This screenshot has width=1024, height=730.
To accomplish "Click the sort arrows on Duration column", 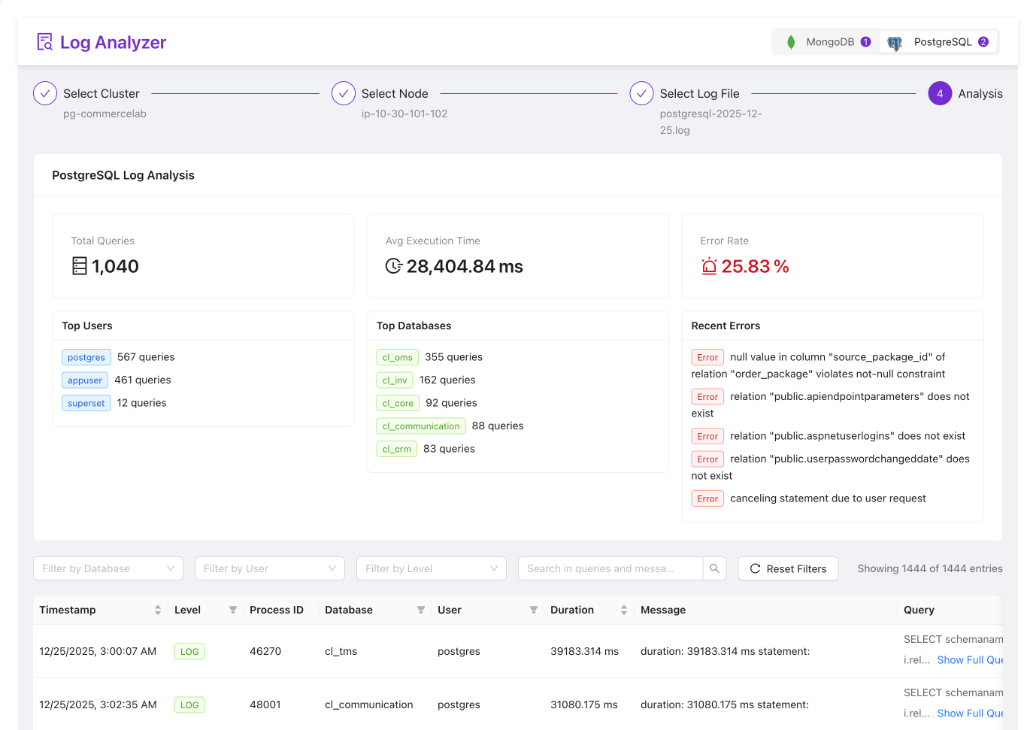I will point(623,609).
